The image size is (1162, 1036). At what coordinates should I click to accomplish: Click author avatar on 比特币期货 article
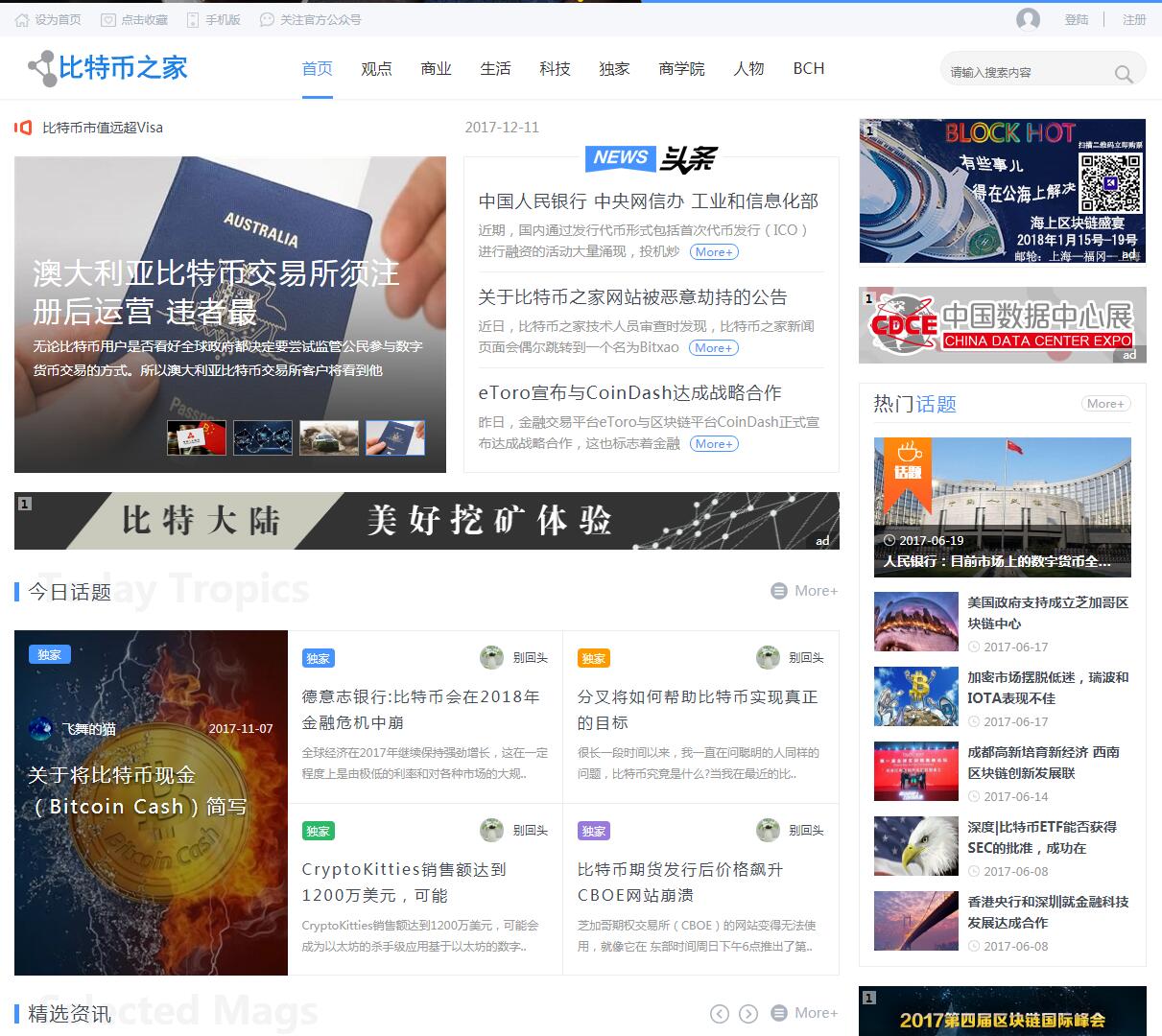(768, 830)
